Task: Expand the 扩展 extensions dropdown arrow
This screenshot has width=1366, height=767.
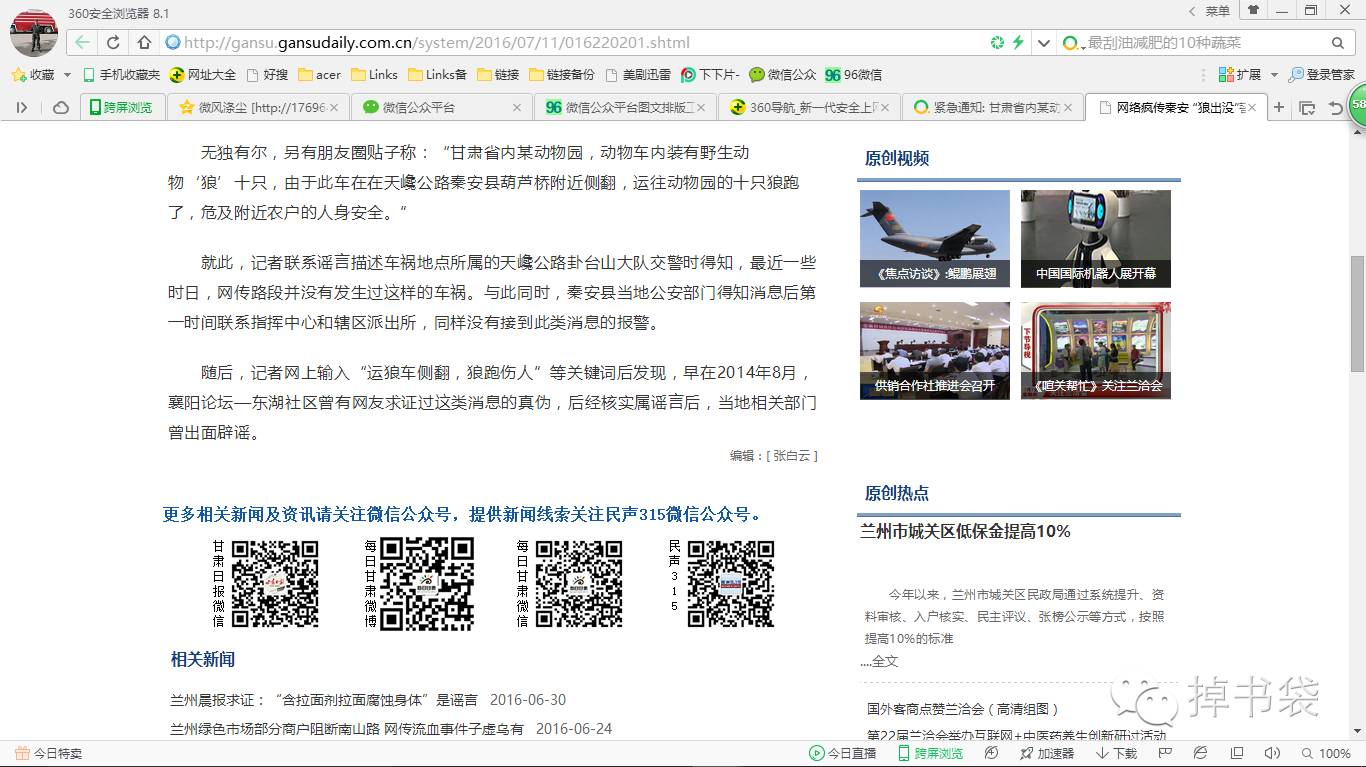Action: pyautogui.click(x=1274, y=75)
